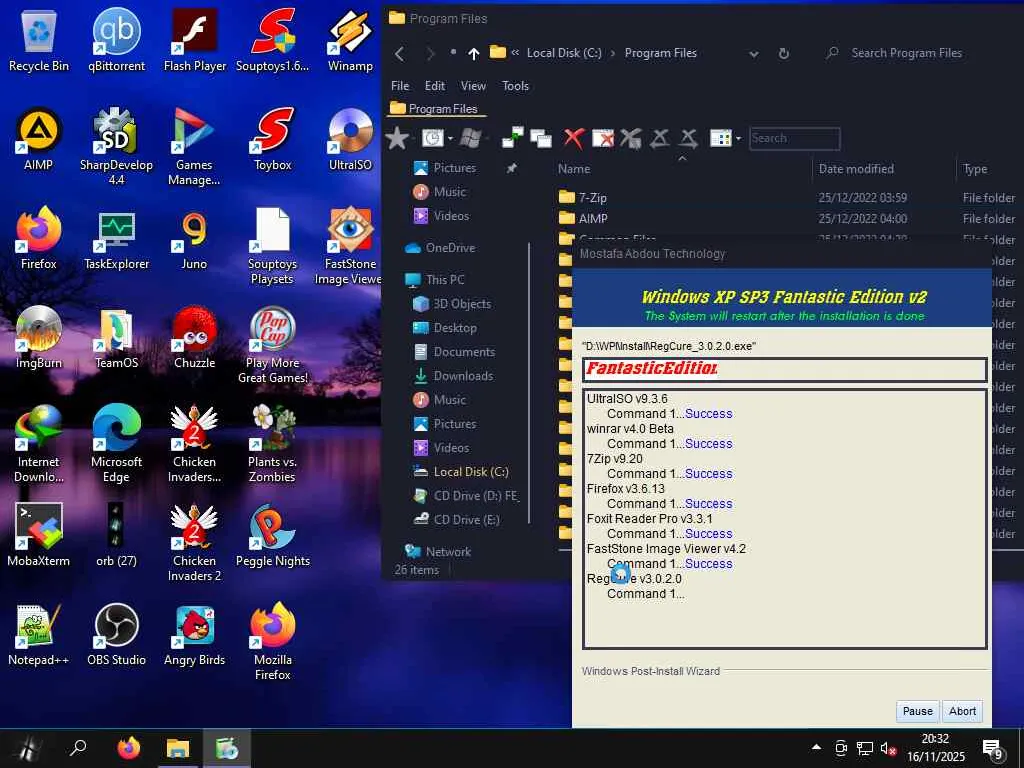Image resolution: width=1024 pixels, height=768 pixels.
Task: Open File Explorer from the taskbar
Action: 178,748
